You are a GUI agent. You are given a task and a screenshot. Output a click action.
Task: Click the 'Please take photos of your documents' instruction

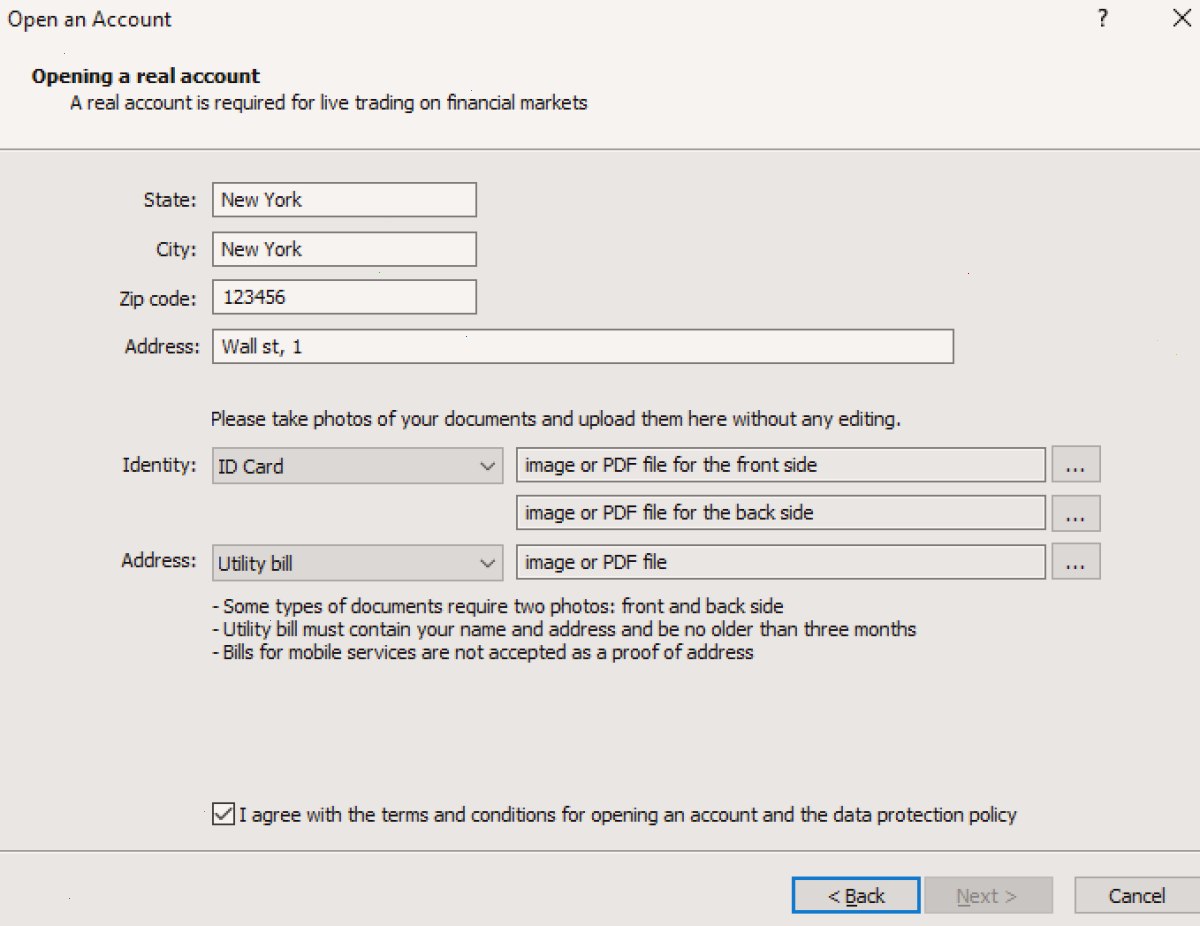[x=556, y=419]
